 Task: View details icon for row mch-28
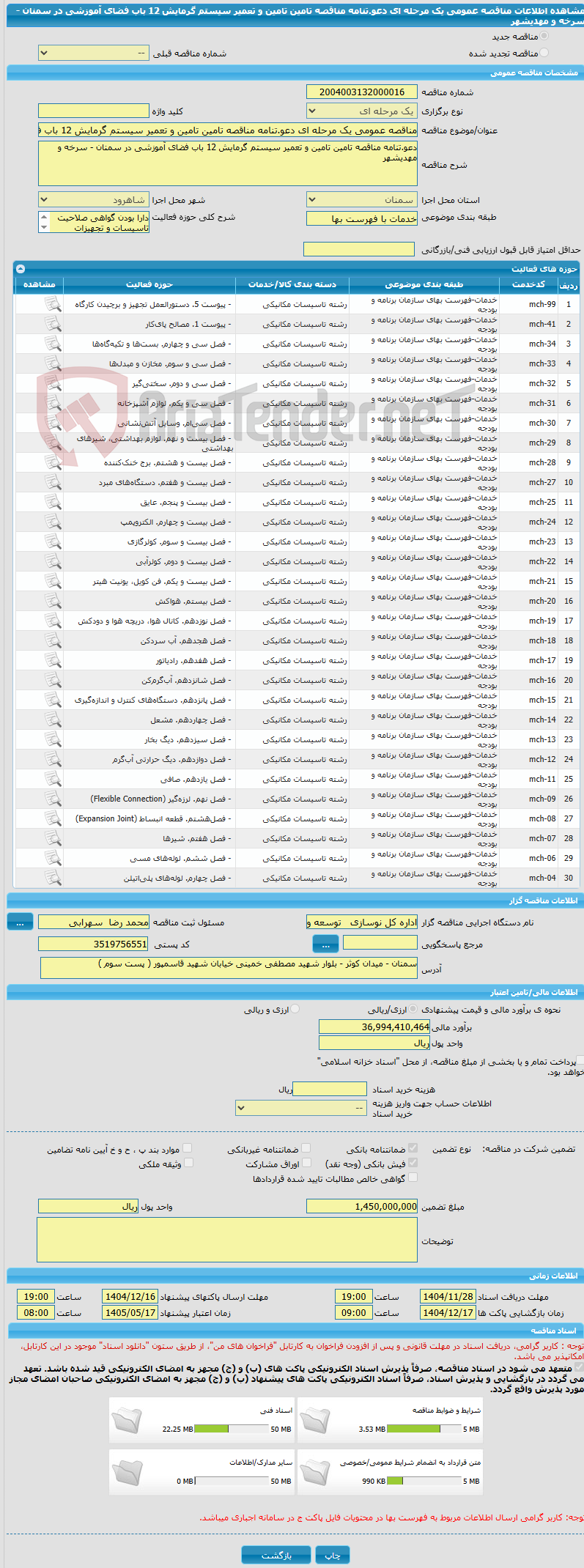click(53, 462)
